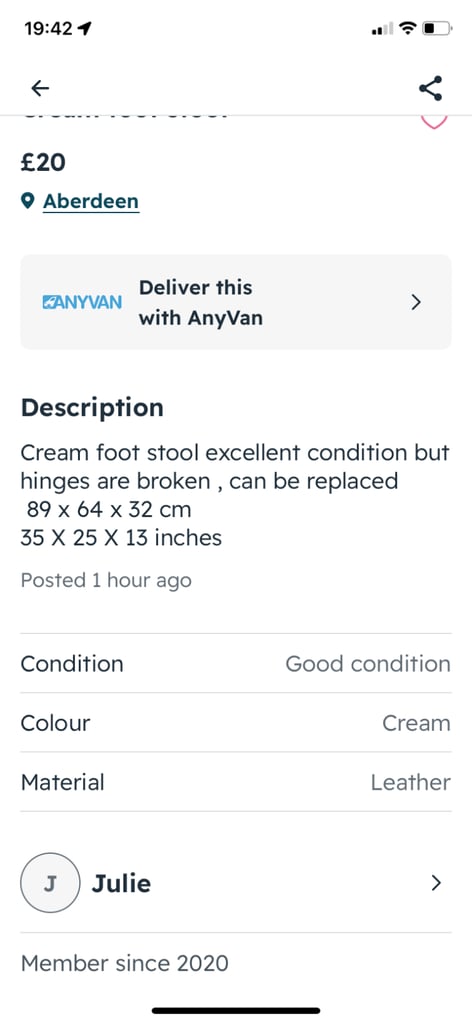
Task: Click the AnyVan logo
Action: click(x=82, y=303)
